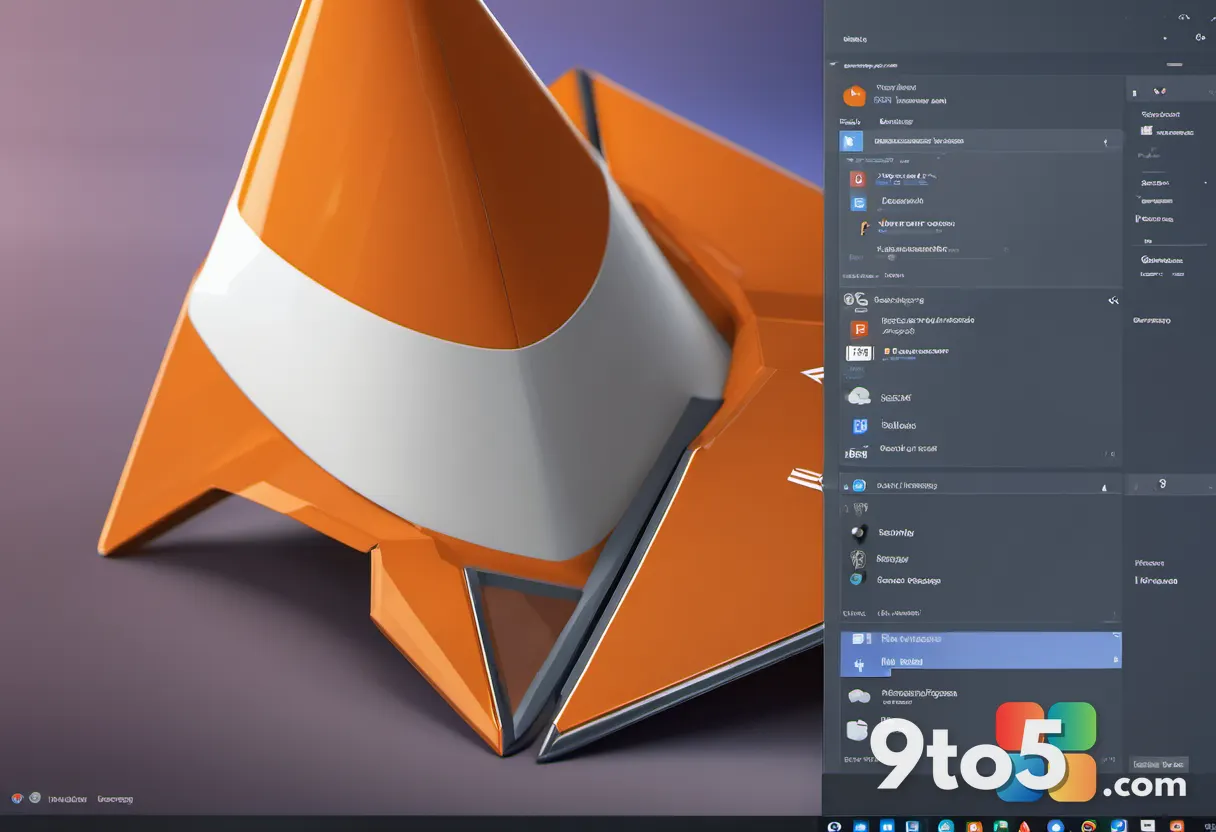Open the green icon in the taskbar
The width and height of the screenshot is (1216, 832).
pos(1001,826)
